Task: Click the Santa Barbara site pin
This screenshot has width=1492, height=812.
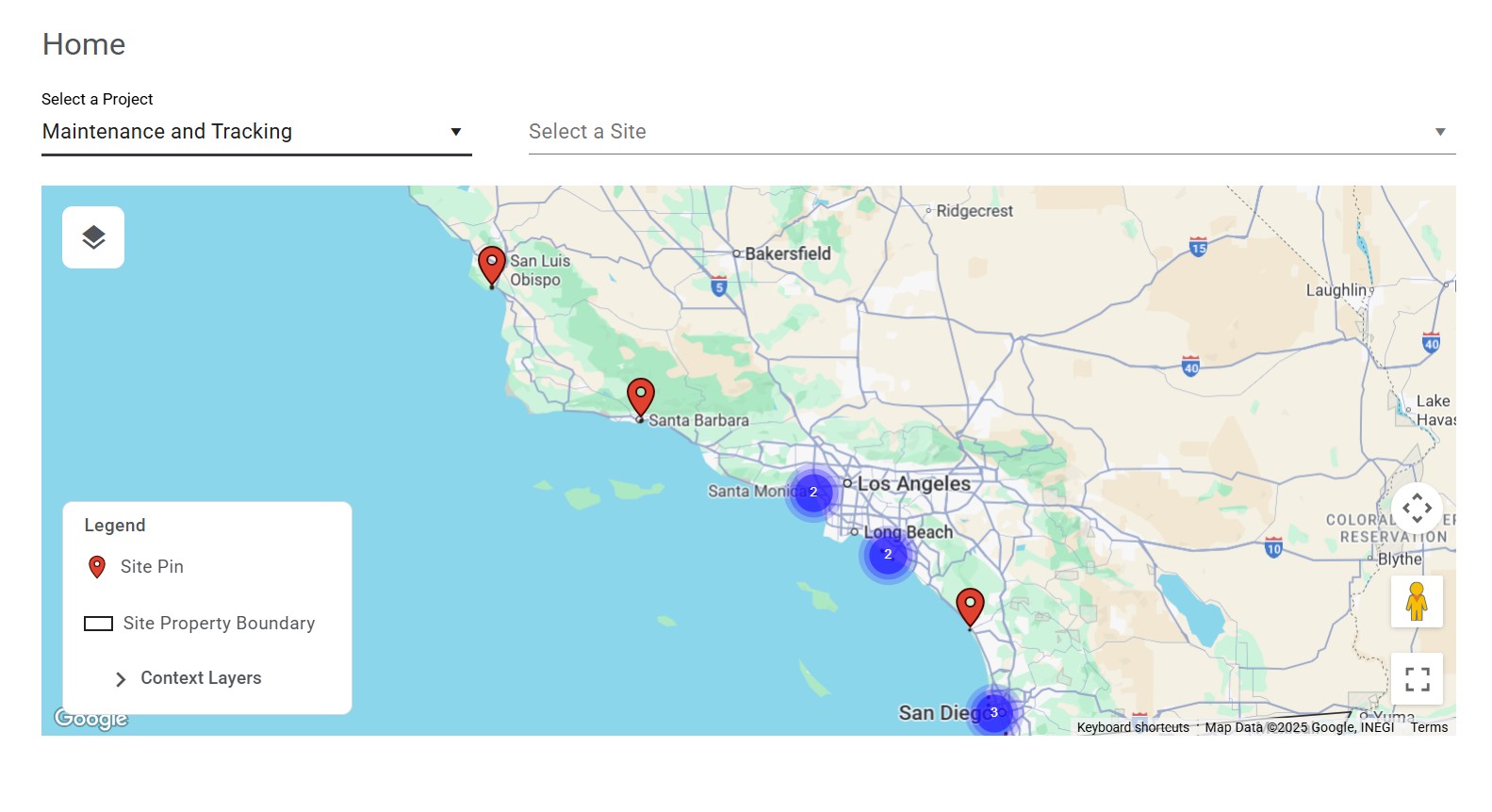Action: pos(641,397)
